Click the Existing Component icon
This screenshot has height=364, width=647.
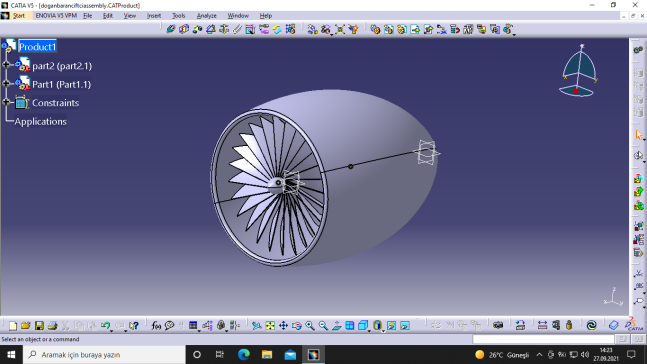tap(415, 29)
